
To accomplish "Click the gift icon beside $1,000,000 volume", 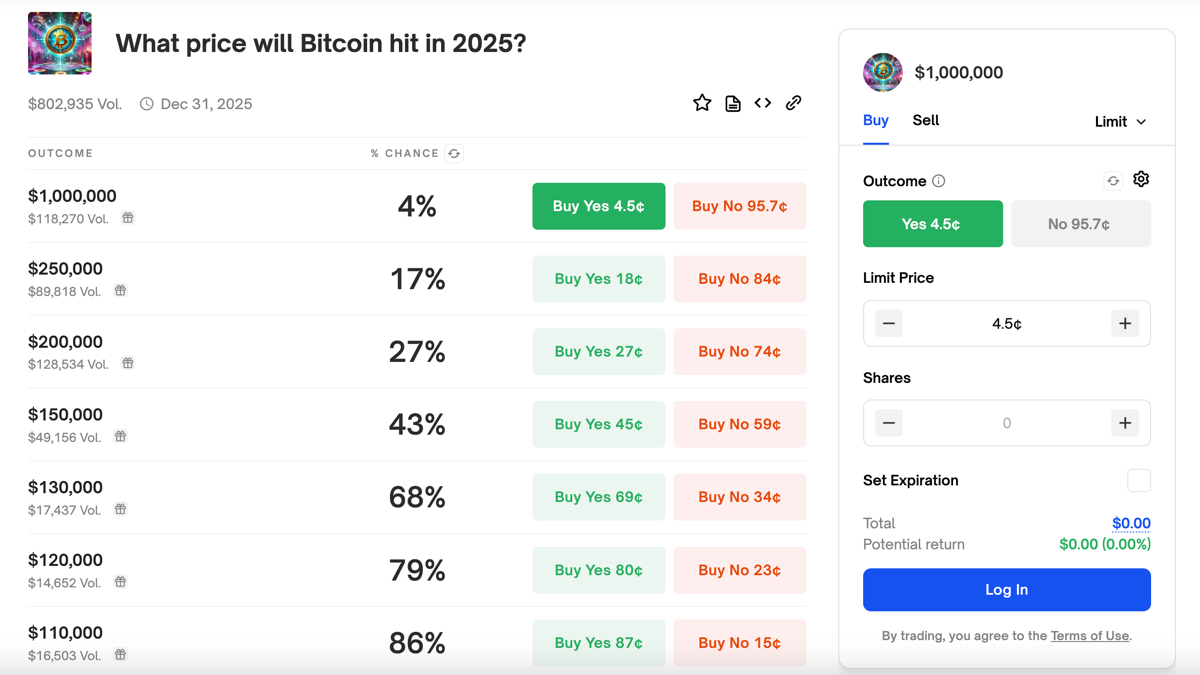I will click(128, 218).
